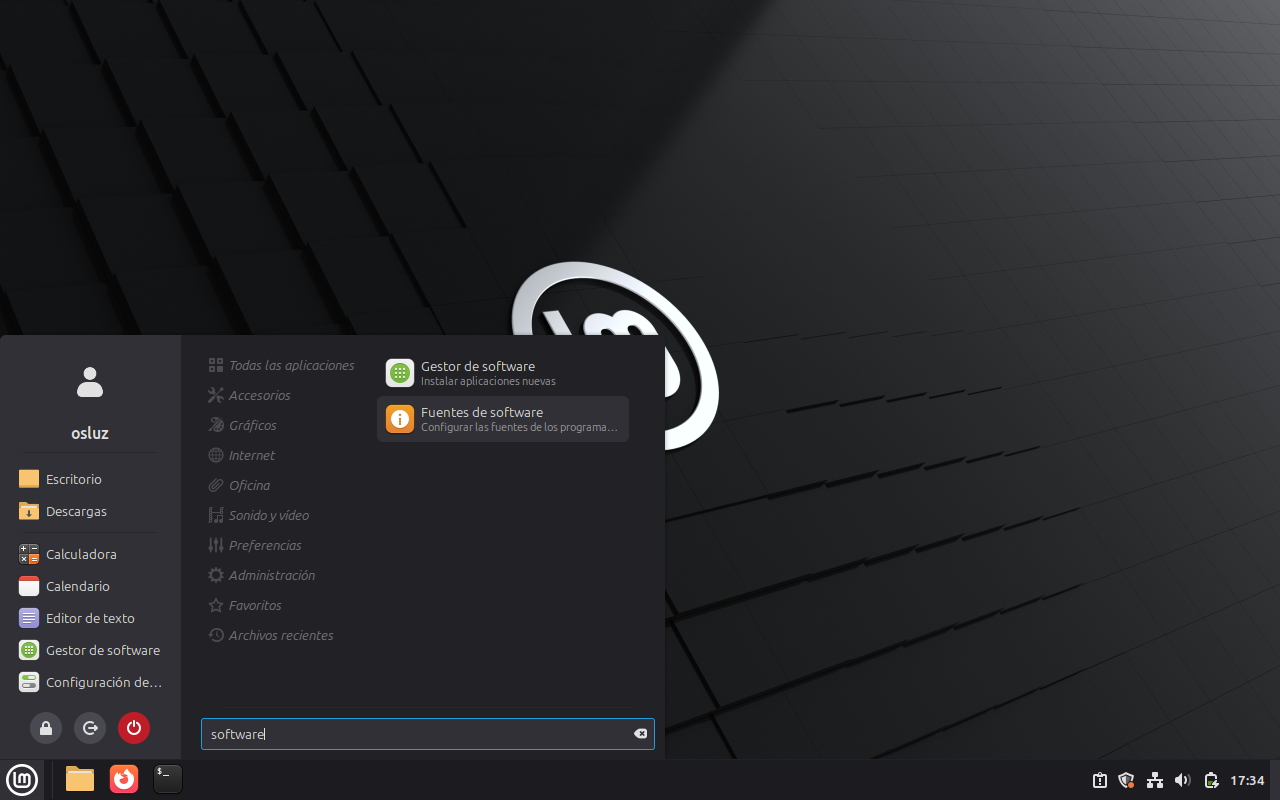Click inside the software search field
1280x800 pixels.
point(428,734)
